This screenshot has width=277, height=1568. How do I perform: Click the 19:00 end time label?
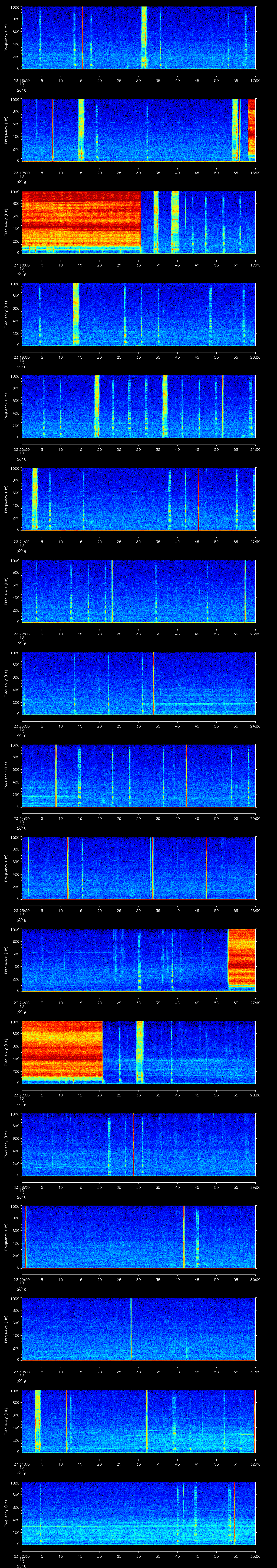tap(255, 265)
